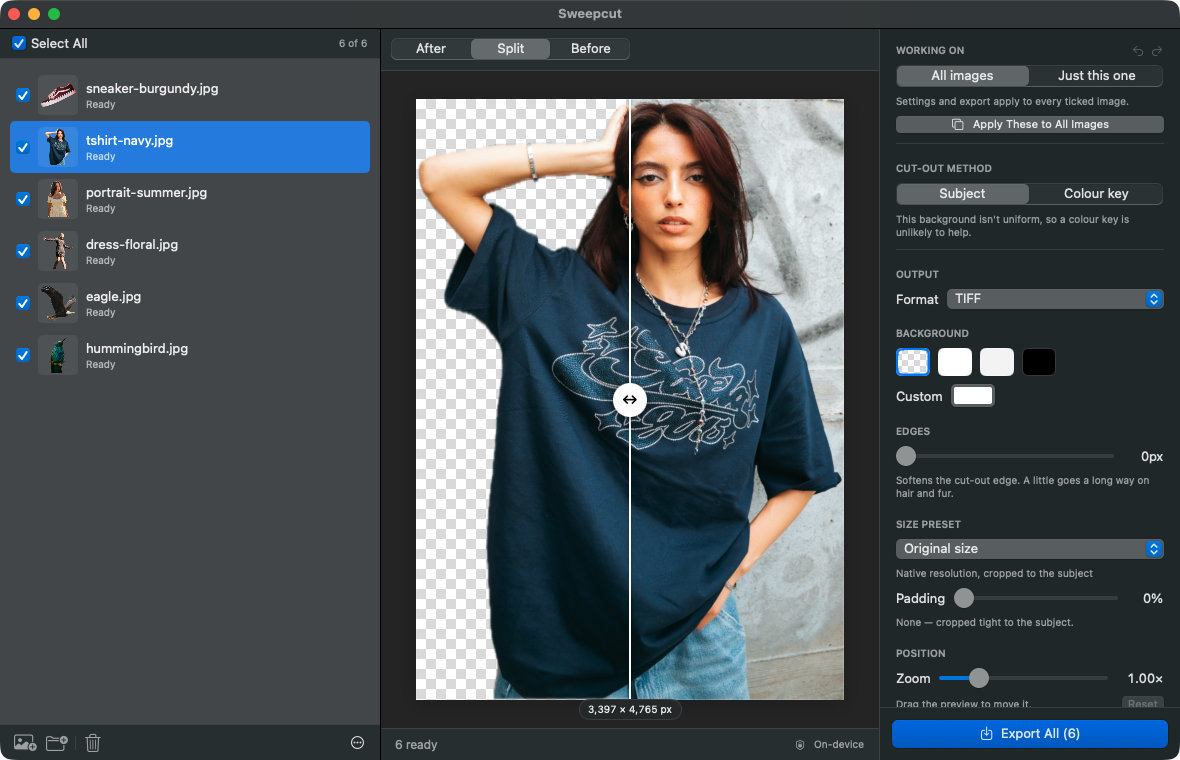Click the sneaker-burgundy.jpg file name
1180x760 pixels.
tap(152, 89)
